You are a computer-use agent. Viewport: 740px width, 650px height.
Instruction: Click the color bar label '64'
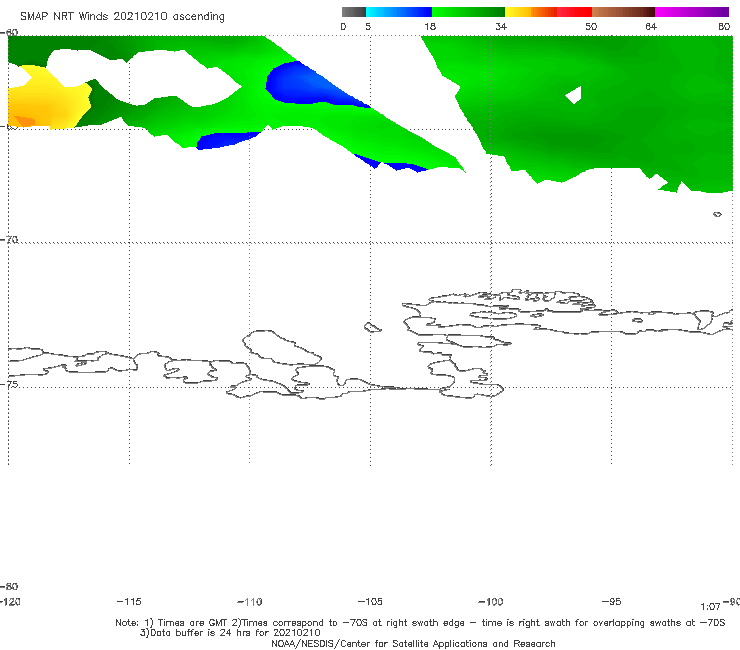pyautogui.click(x=651, y=26)
